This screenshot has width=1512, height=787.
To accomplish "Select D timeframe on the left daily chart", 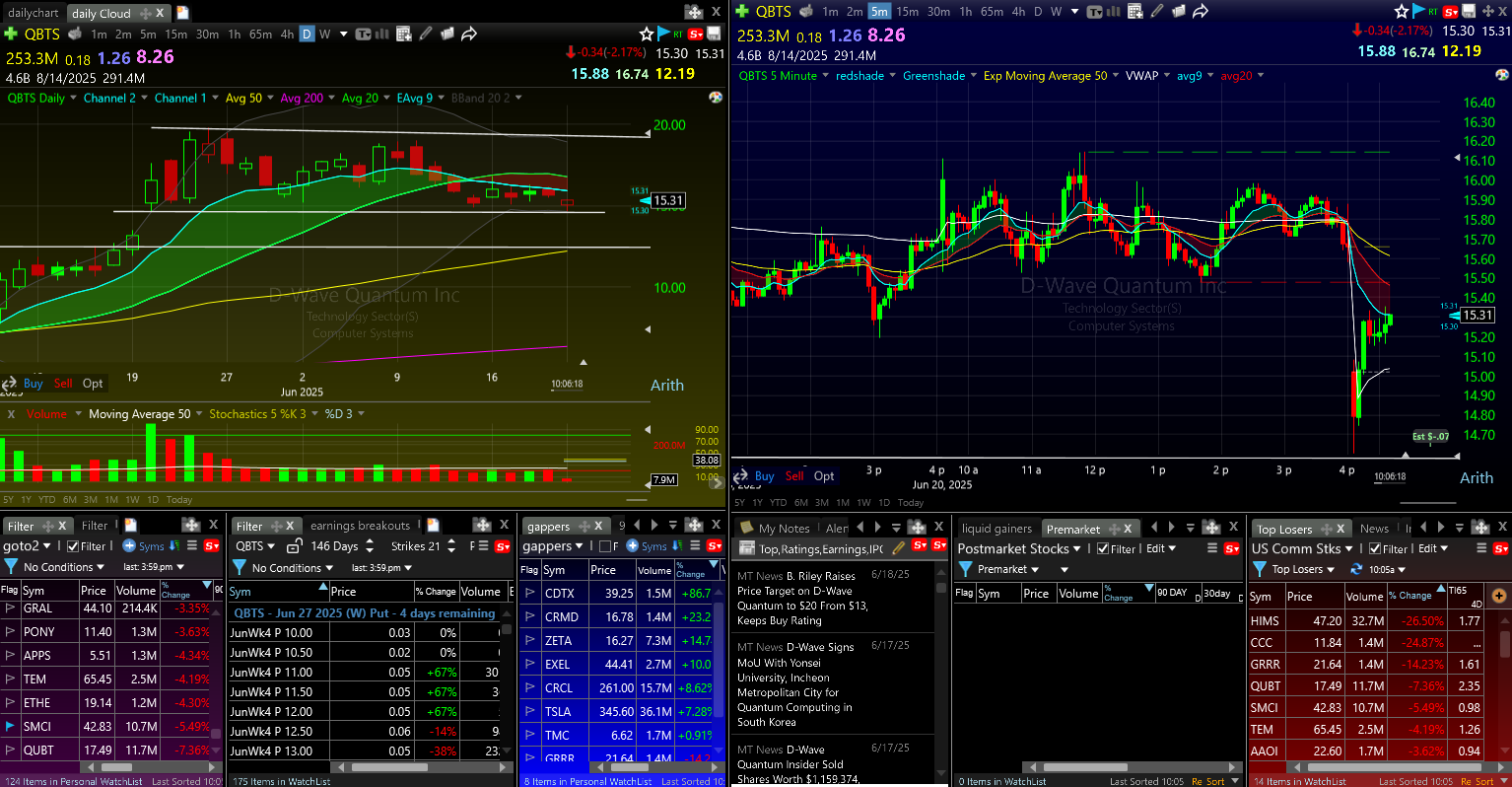I will 307,34.
